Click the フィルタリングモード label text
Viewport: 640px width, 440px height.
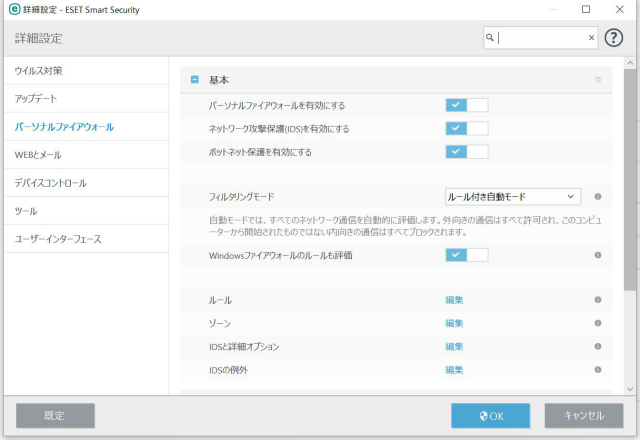241,197
